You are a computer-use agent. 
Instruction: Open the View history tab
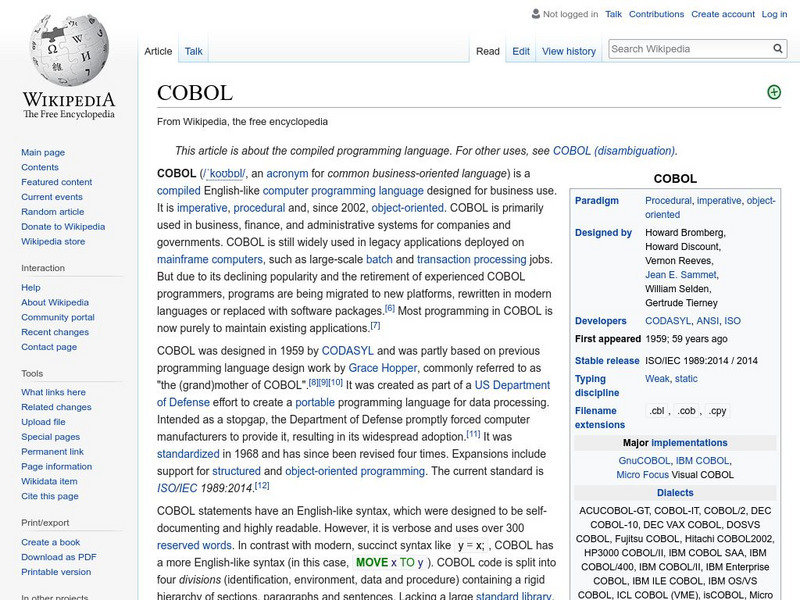568,50
